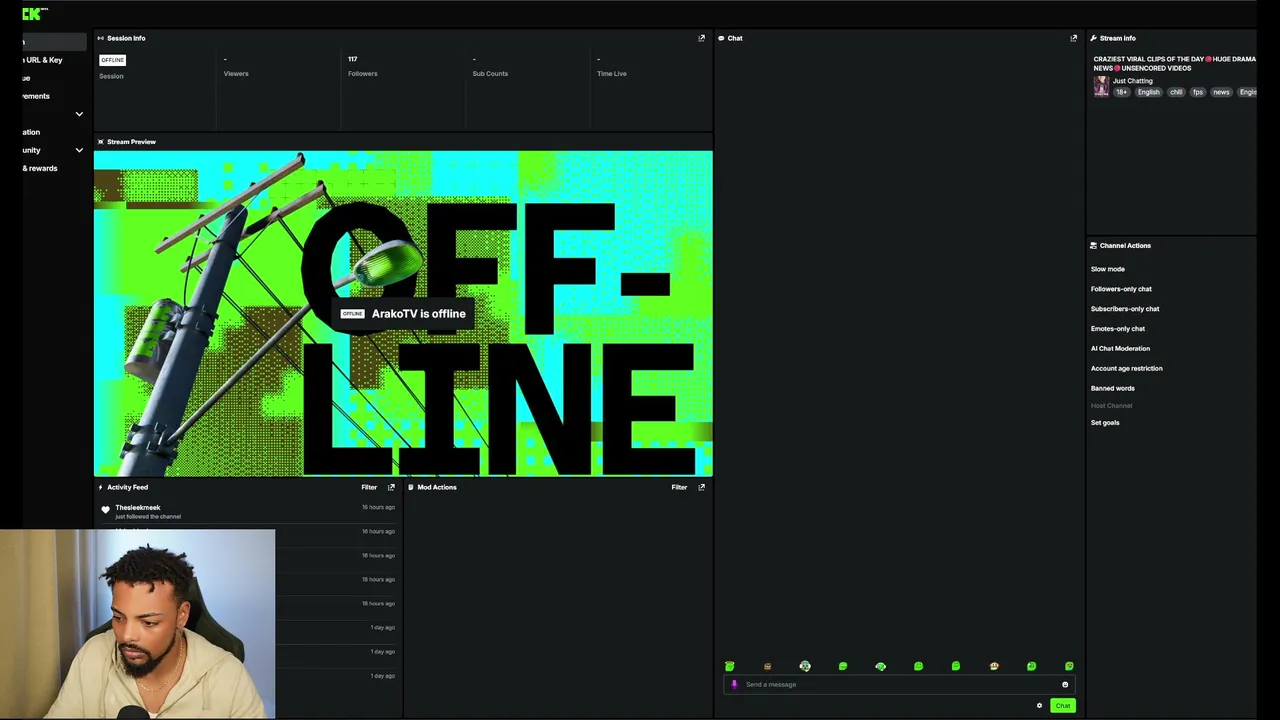Open Set goals channel action

(1105, 422)
